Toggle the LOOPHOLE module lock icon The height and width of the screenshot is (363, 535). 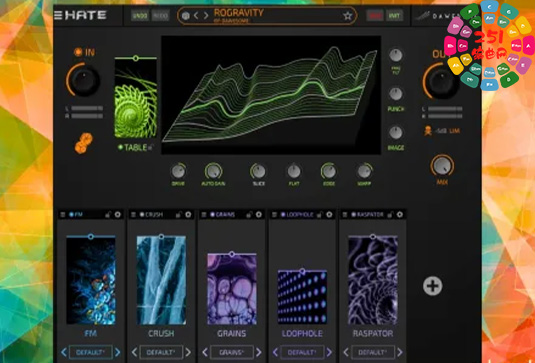tap(319, 215)
